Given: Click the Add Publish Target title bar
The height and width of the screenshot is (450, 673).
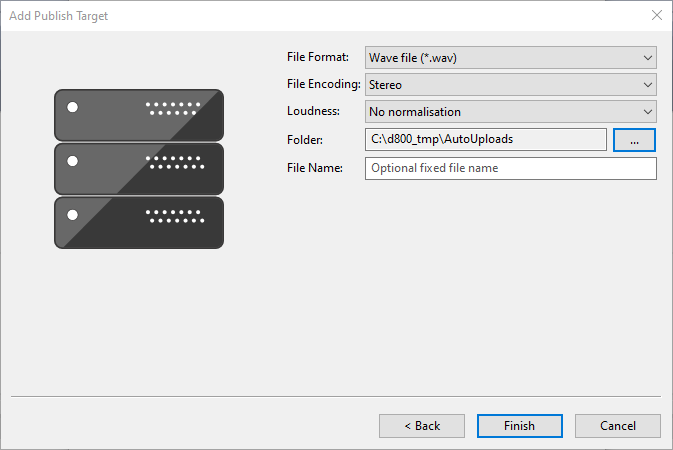Looking at the screenshot, I should click(x=300, y=15).
